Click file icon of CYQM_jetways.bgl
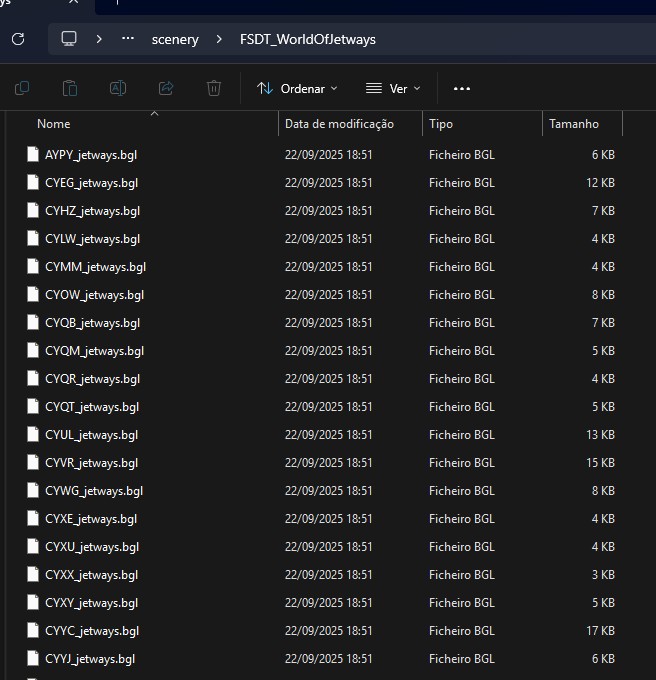656x680 pixels. pos(33,350)
